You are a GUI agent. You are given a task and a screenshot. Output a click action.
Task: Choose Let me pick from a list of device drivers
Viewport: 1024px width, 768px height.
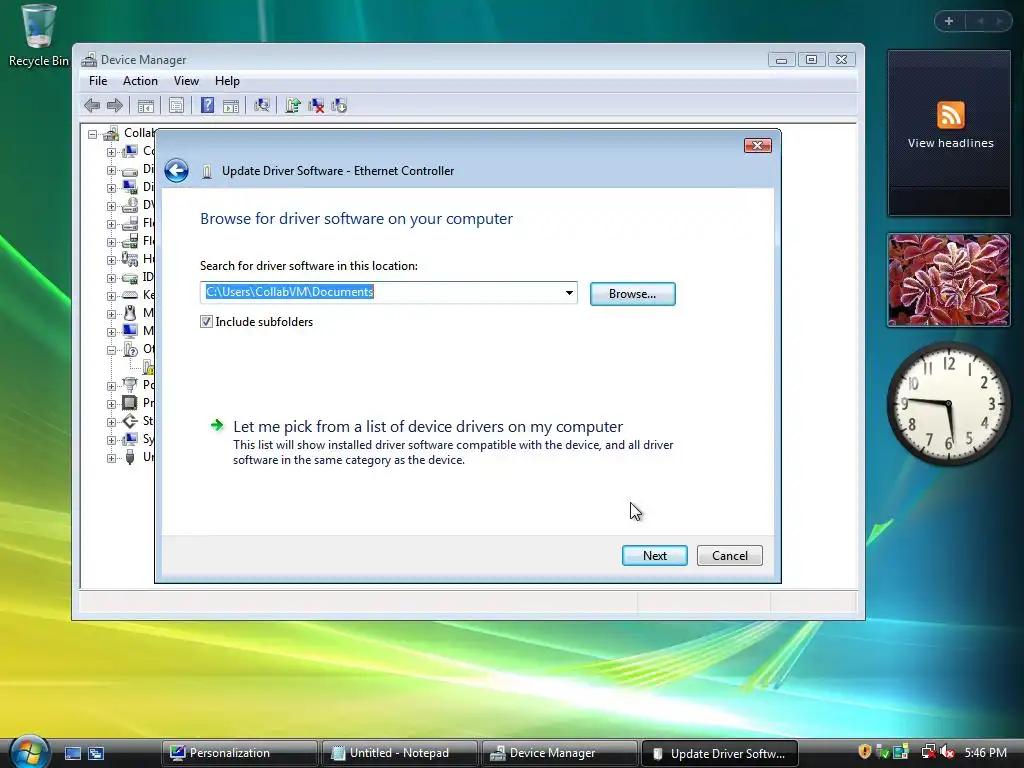pyautogui.click(x=428, y=426)
